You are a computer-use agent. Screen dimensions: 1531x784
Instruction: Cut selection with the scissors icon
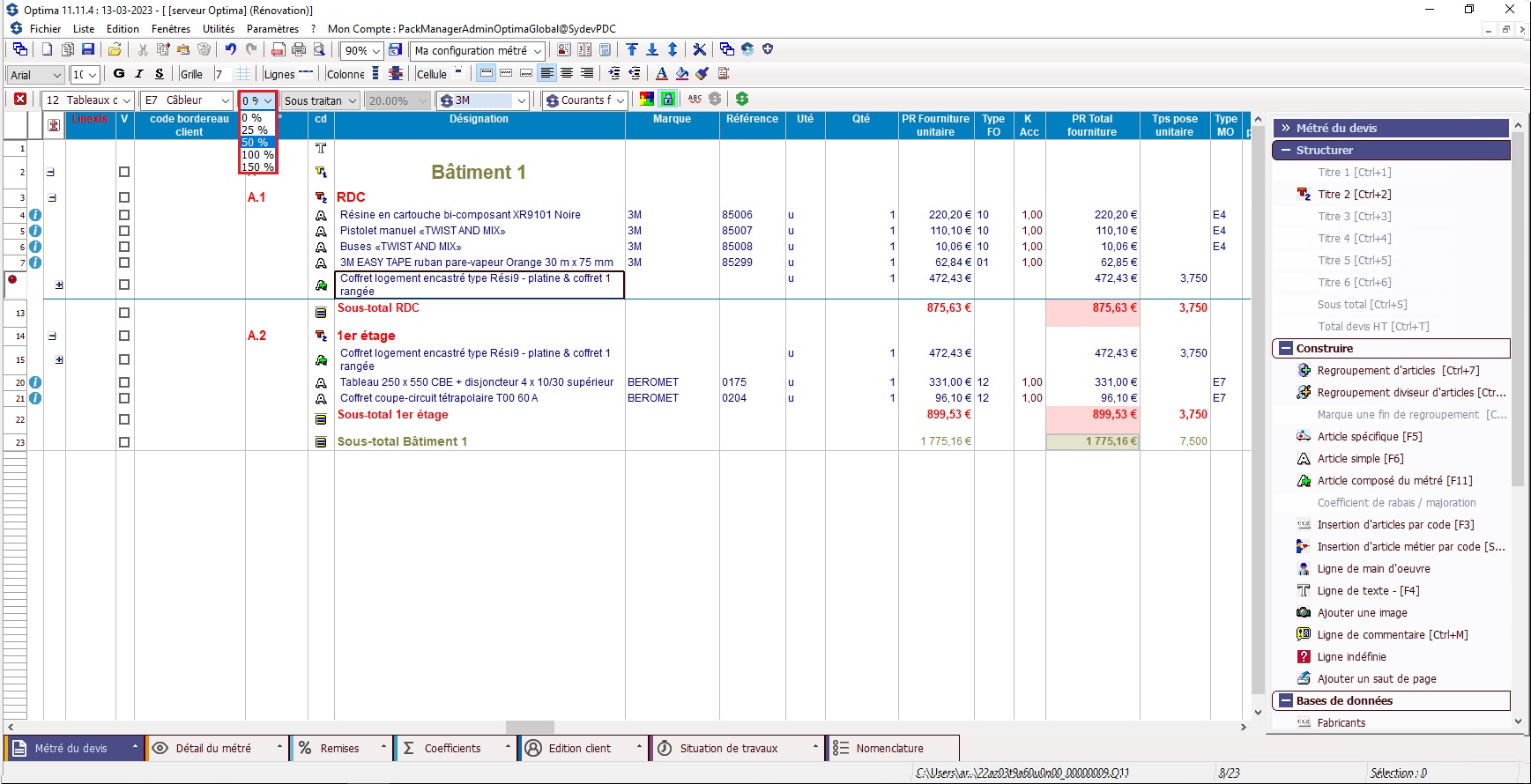pyautogui.click(x=143, y=50)
